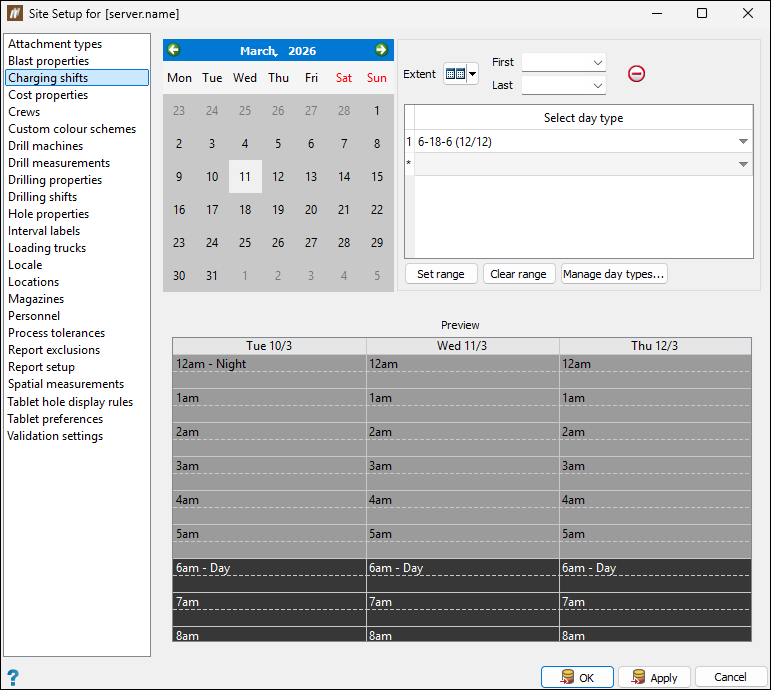Select Charging shifts in the sidebar
The width and height of the screenshot is (771, 690).
pos(77,78)
